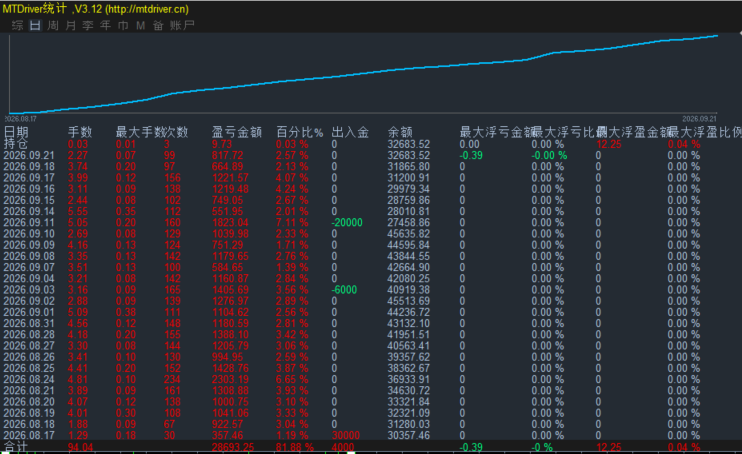Screen dimensions: 742x454
Task: Click the -20000 withdrawal value
Action: [x=347, y=223]
